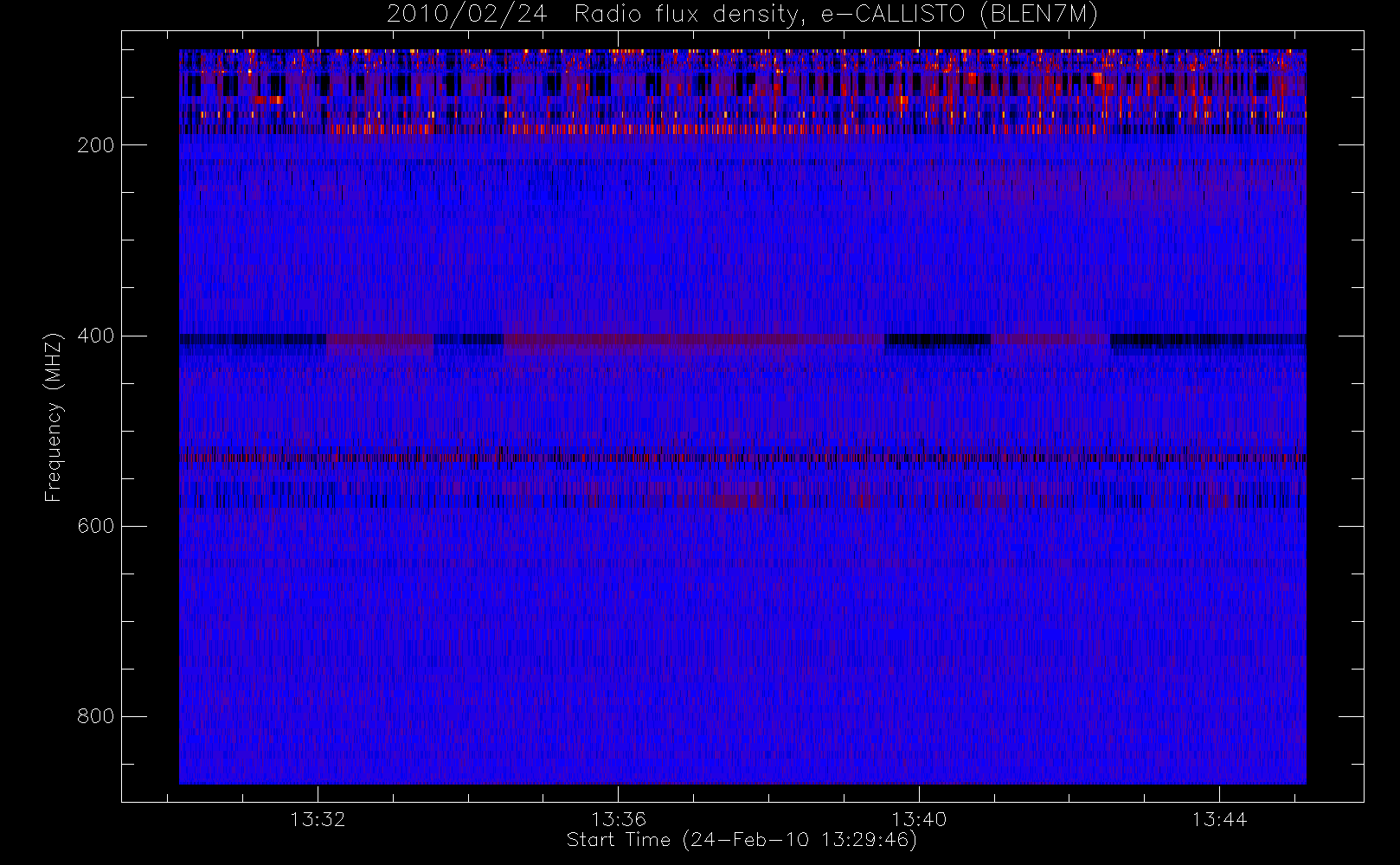Select the "200" frequency tick label
The image size is (1400, 865).
point(95,145)
